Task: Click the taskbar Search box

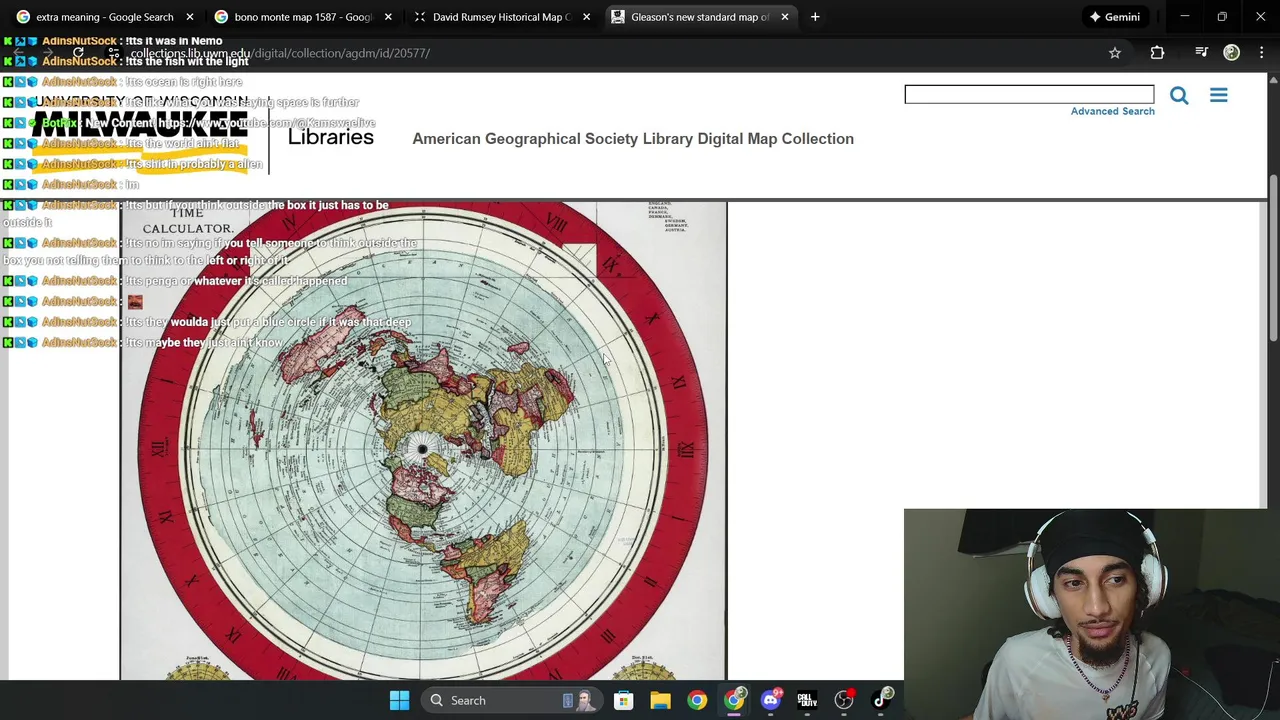Action: pos(511,700)
